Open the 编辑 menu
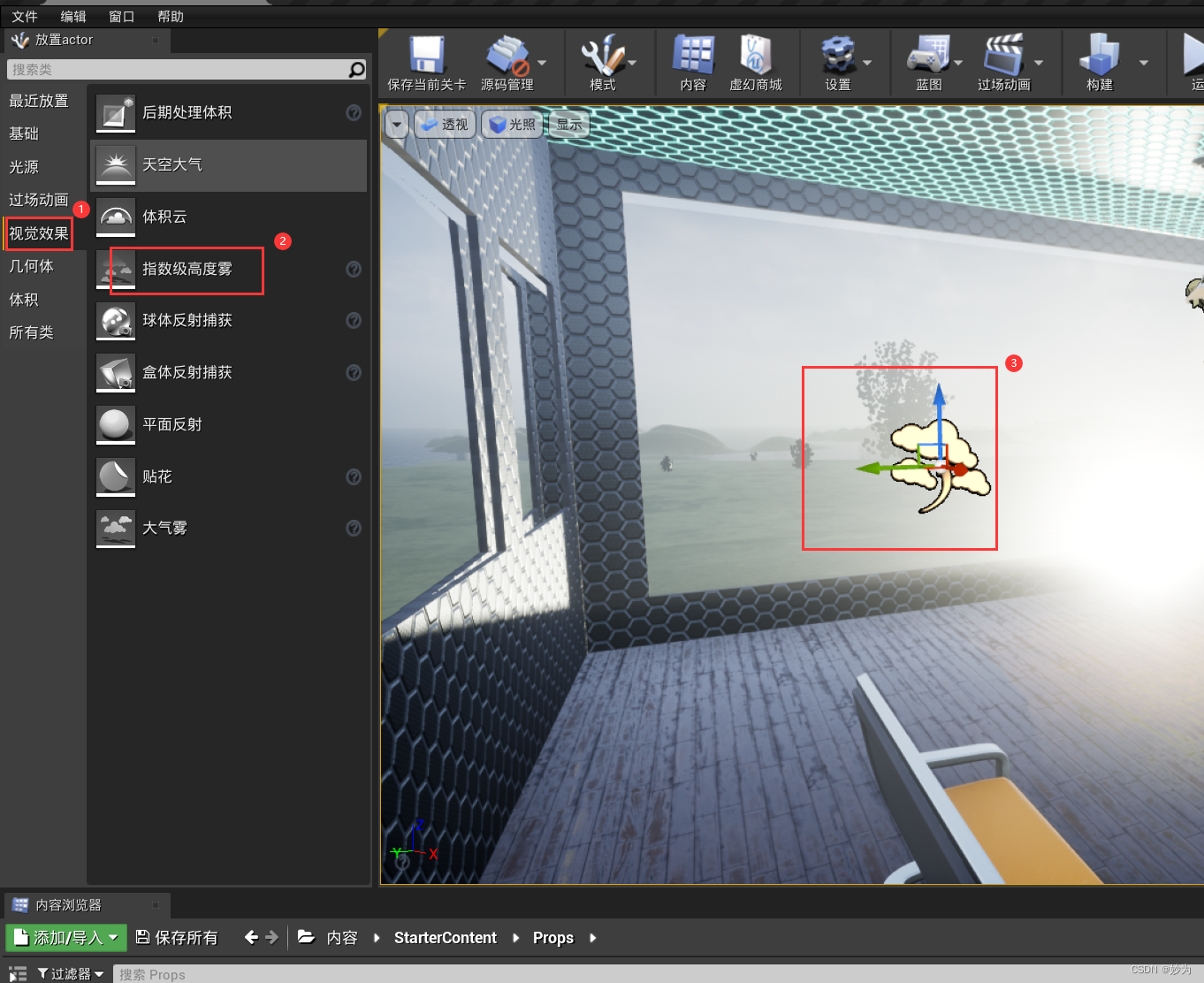The width and height of the screenshot is (1204, 983). (73, 16)
